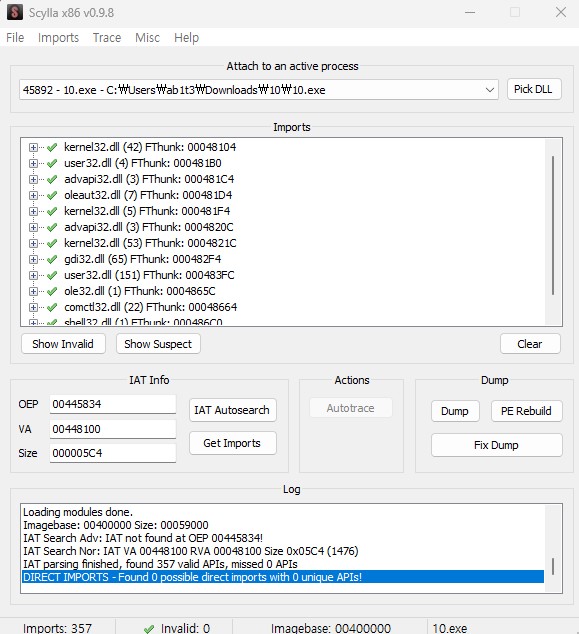This screenshot has height=634, width=579.
Task: Select the comctl32.dll (22) tree row
Action: [150, 307]
